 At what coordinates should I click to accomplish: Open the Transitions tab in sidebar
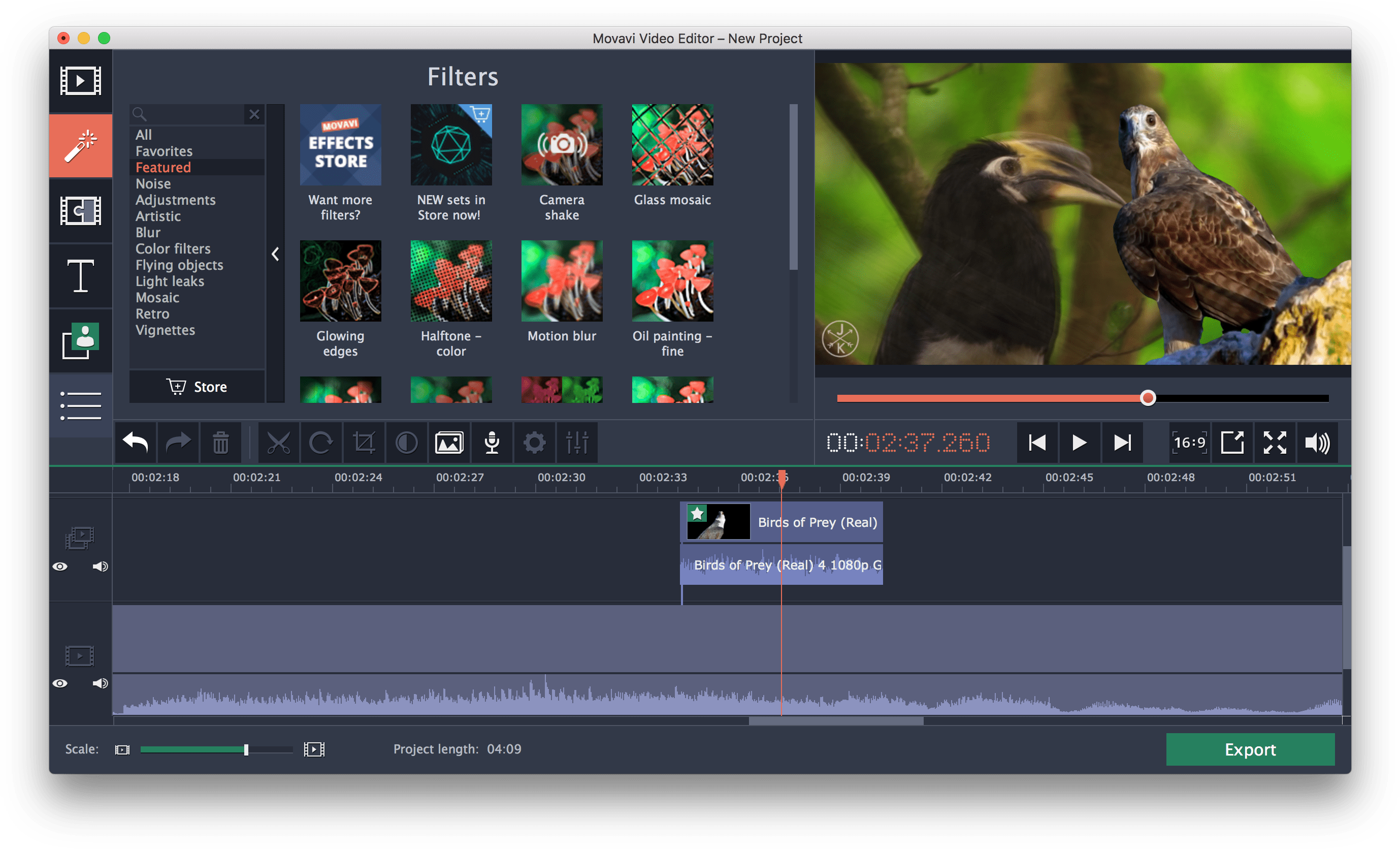tap(80, 211)
